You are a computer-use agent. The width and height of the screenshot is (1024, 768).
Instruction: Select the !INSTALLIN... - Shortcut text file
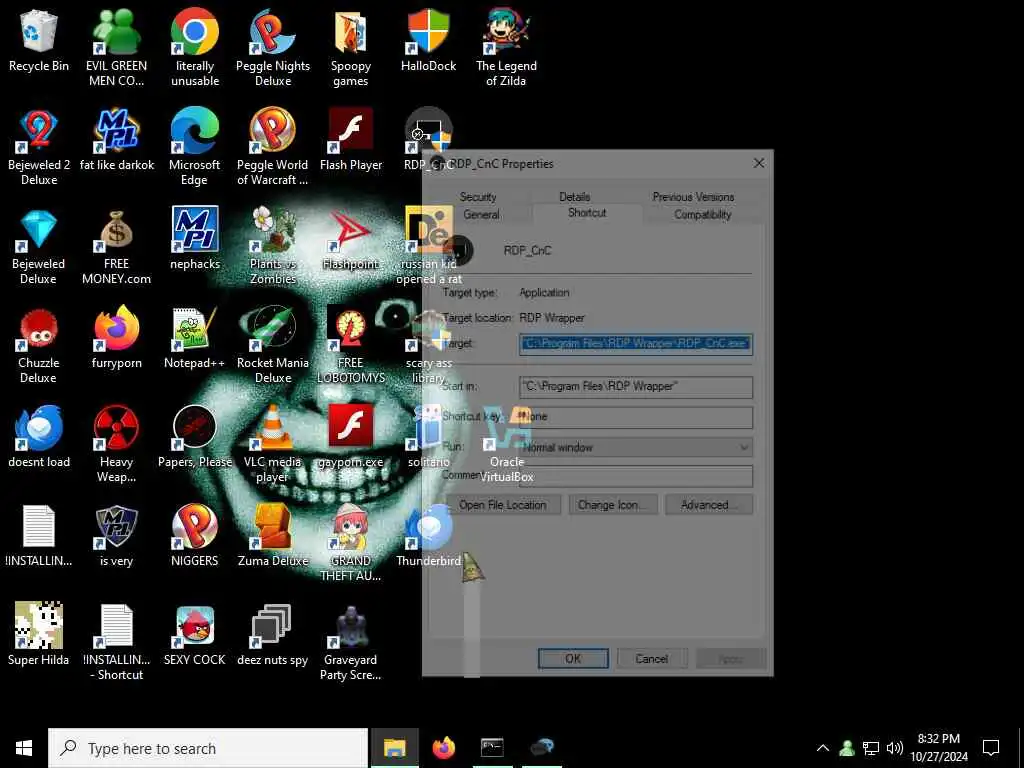pos(116,642)
